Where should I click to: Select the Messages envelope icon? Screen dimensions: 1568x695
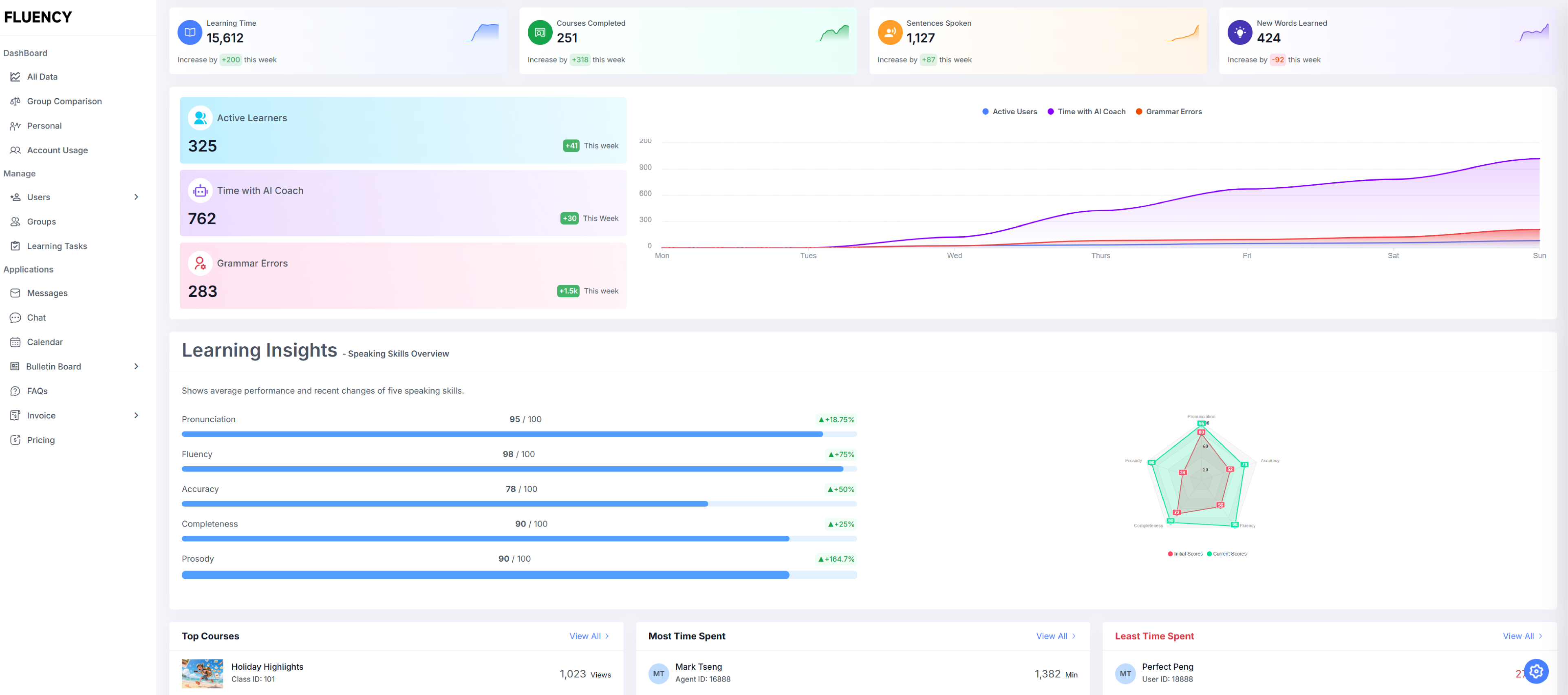click(x=16, y=293)
